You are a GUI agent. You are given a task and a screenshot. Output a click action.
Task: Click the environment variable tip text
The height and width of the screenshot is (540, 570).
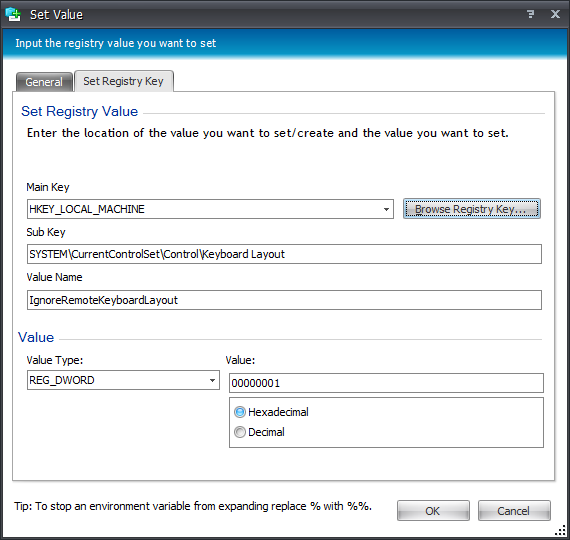click(x=193, y=506)
